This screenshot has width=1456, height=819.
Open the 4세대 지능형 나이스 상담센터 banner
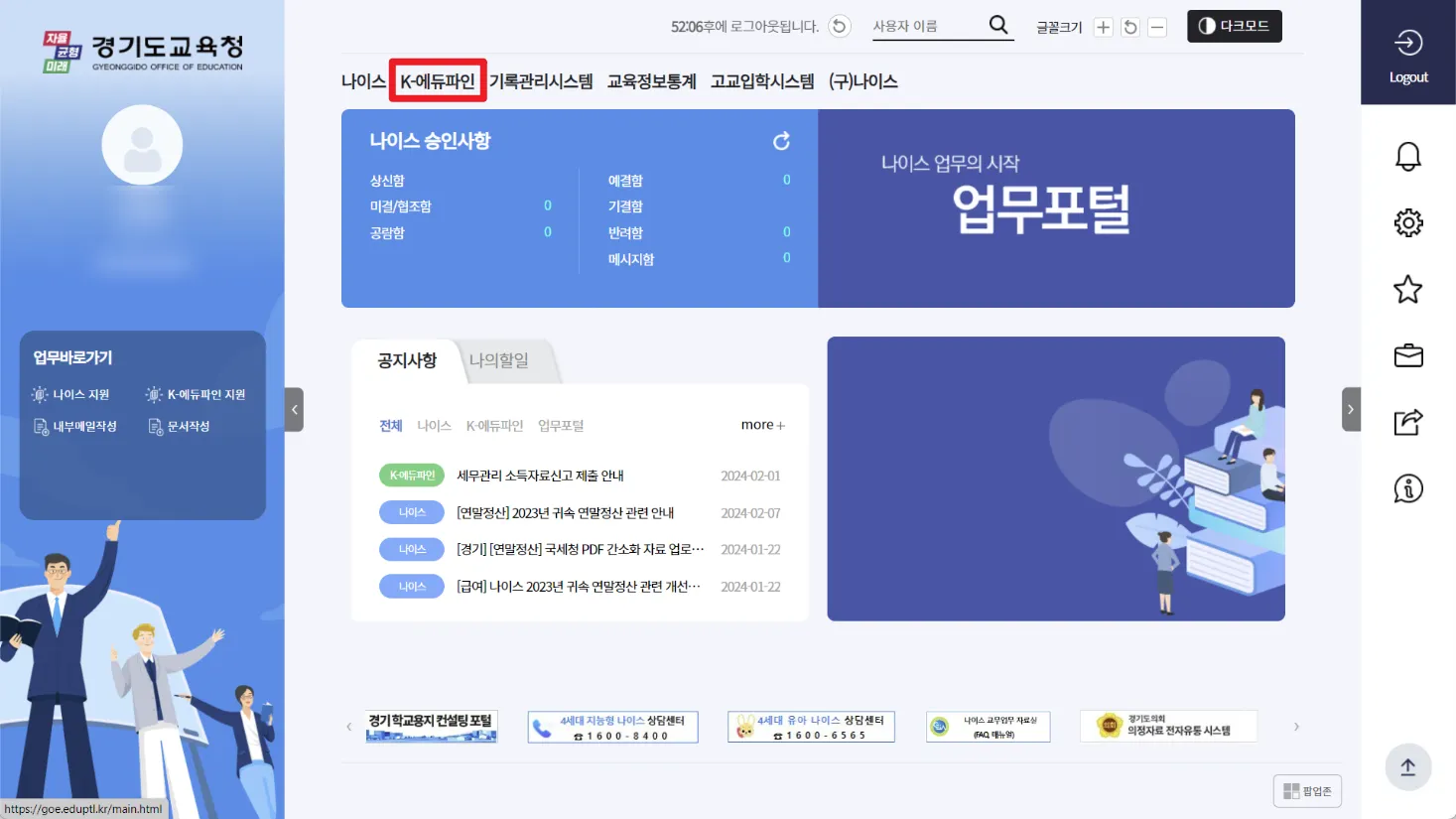[x=613, y=727]
